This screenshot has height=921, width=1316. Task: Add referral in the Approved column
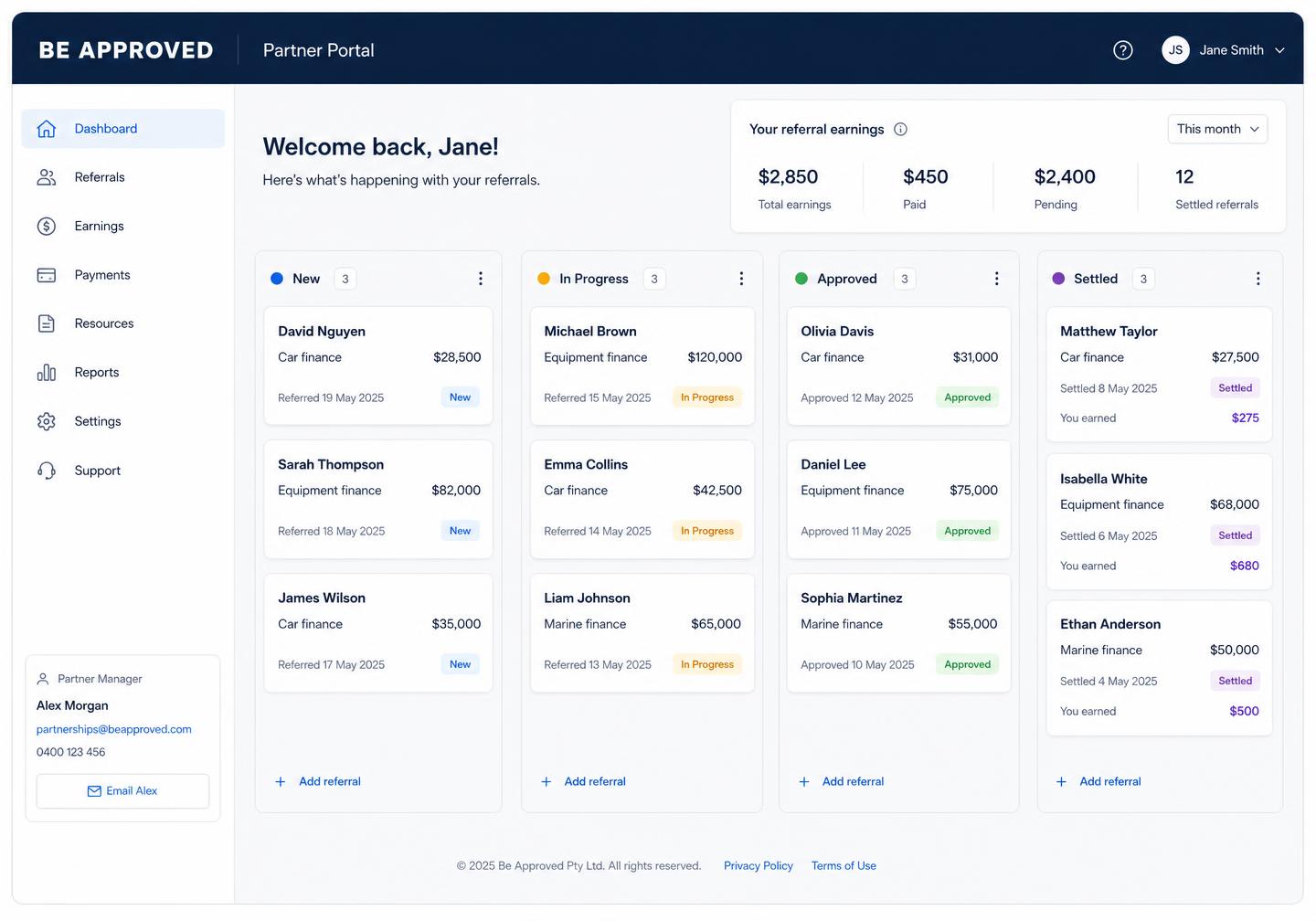842,782
